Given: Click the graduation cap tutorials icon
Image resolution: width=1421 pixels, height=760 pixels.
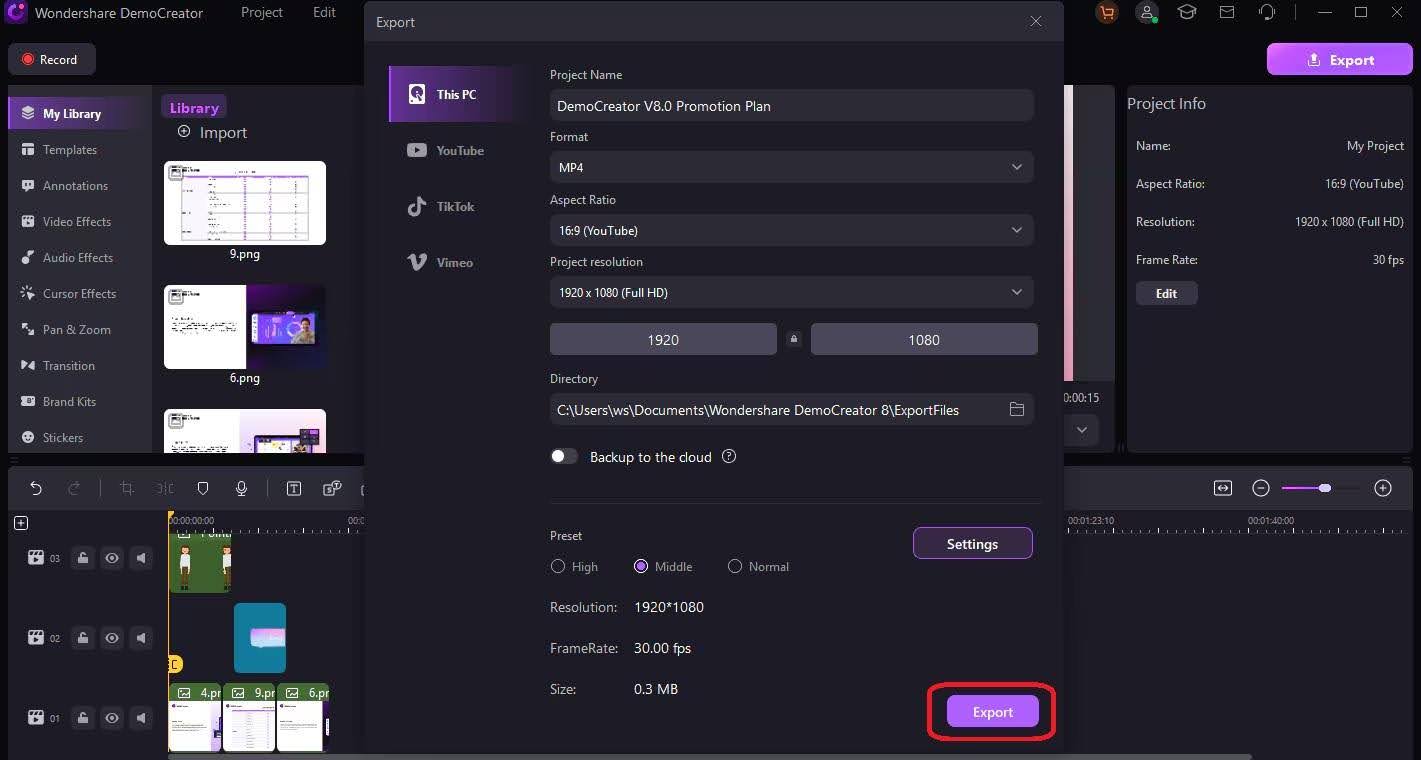Looking at the screenshot, I should (1186, 13).
